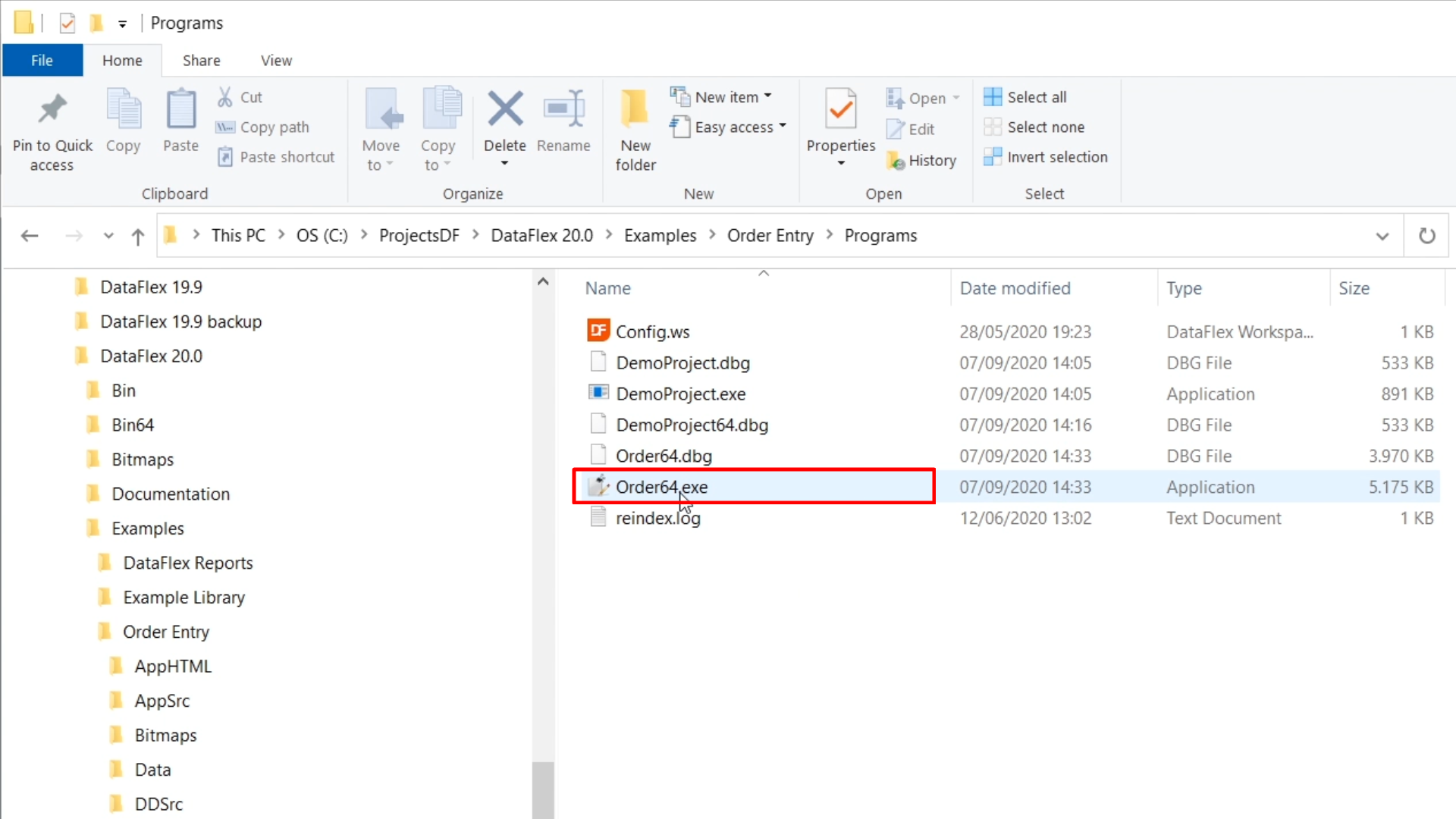1456x819 pixels.
Task: Click the Properties checkmark icon
Action: (x=840, y=110)
